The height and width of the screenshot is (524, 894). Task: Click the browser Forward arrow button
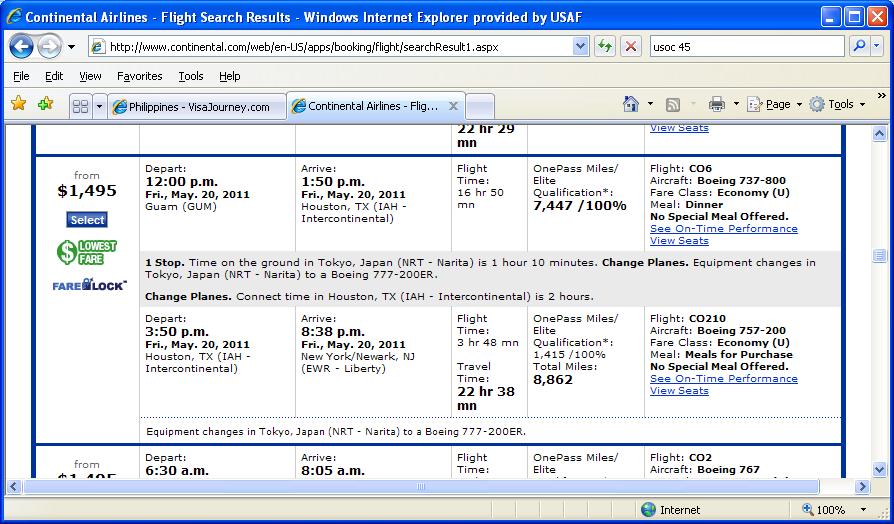pyautogui.click(x=49, y=47)
